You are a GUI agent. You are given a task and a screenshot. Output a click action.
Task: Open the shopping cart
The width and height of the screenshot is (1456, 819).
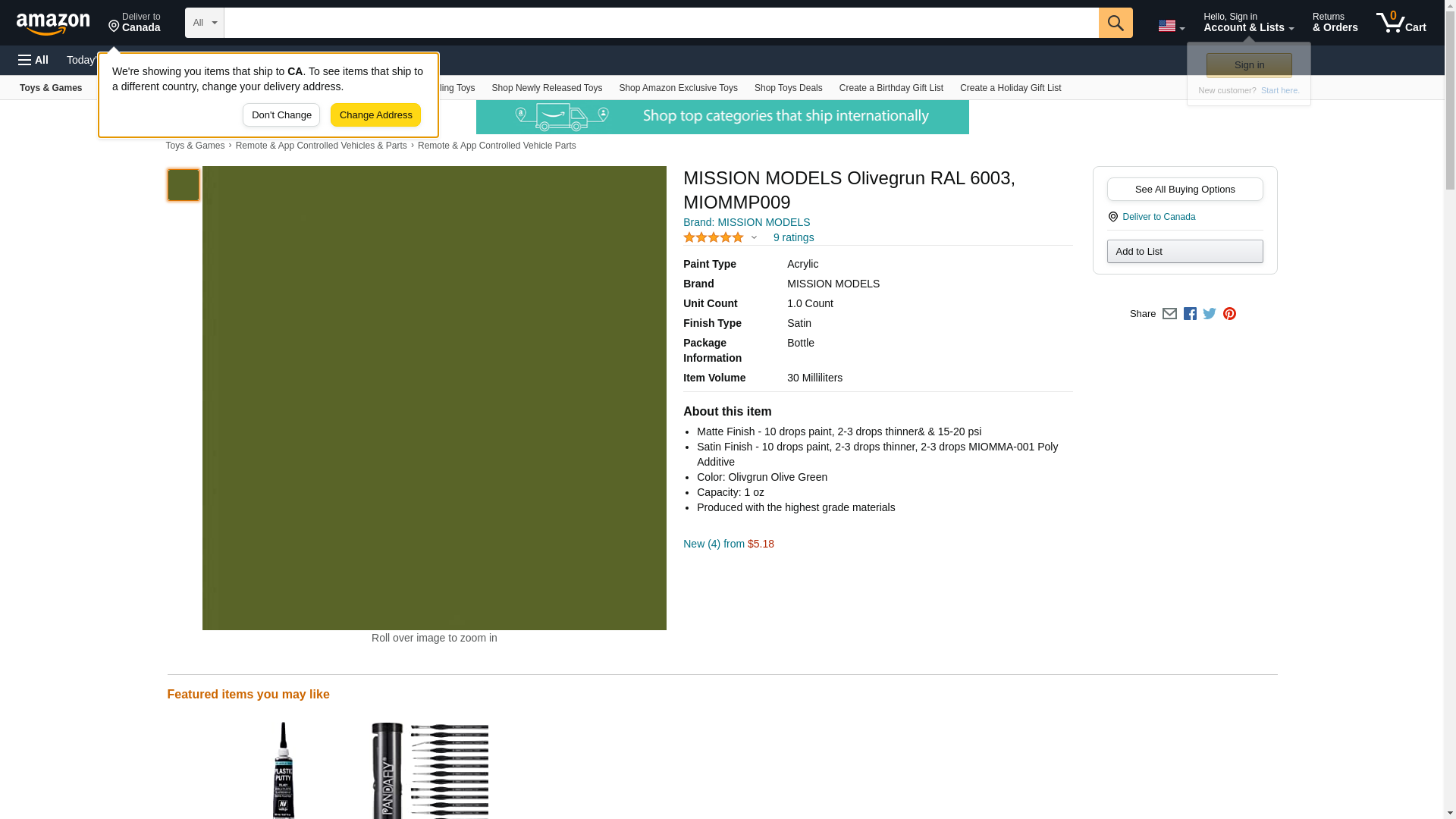click(1401, 23)
